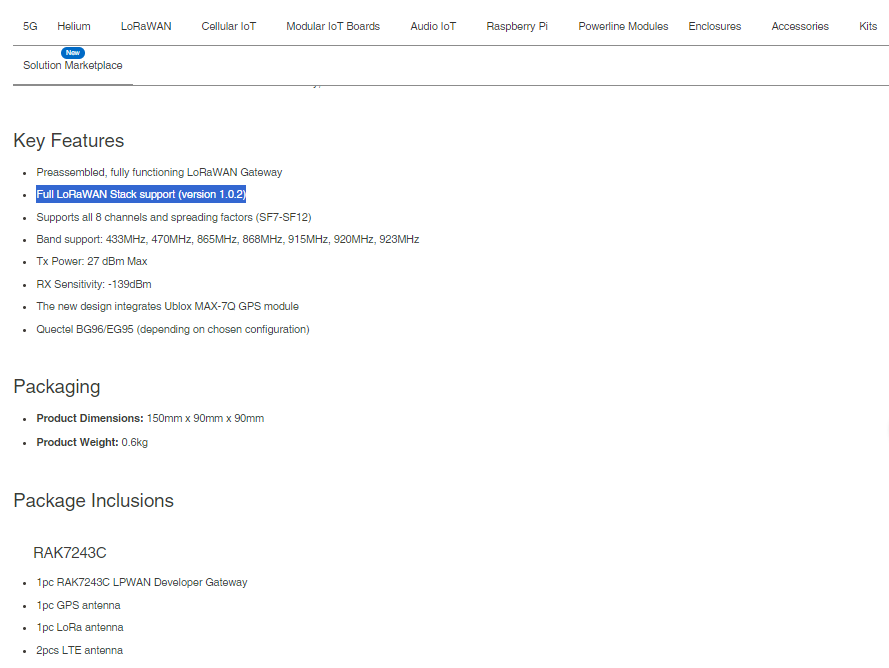Click the RAK7243C subheading
889x668 pixels.
[x=70, y=553]
